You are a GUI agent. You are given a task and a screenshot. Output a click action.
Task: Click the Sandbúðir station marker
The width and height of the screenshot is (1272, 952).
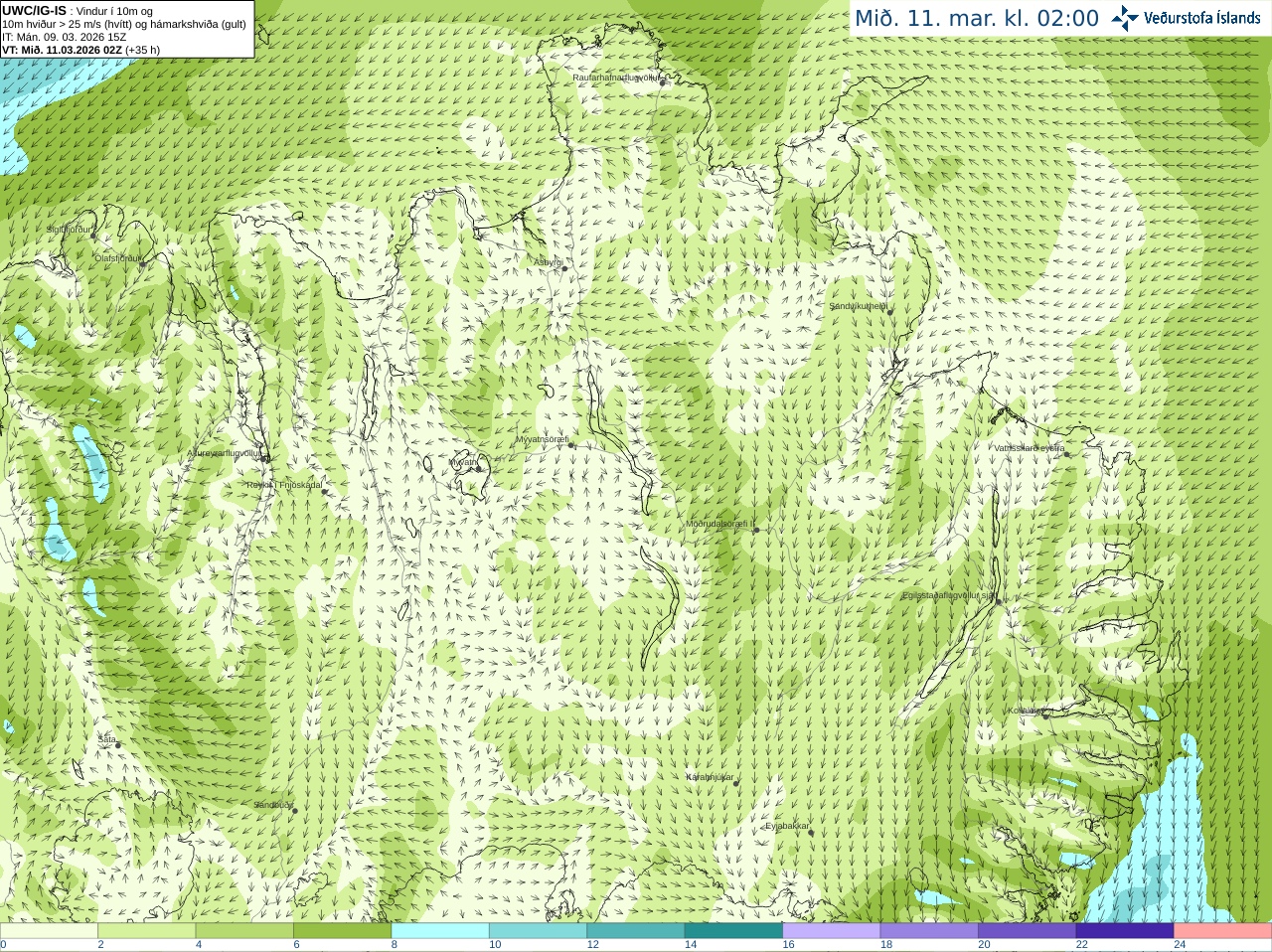(294, 810)
